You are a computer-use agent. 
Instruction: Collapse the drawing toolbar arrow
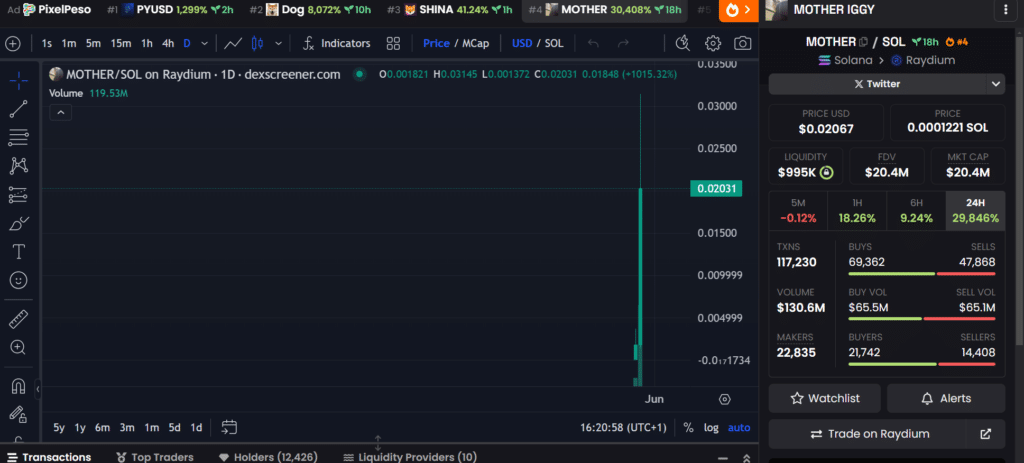click(x=38, y=389)
